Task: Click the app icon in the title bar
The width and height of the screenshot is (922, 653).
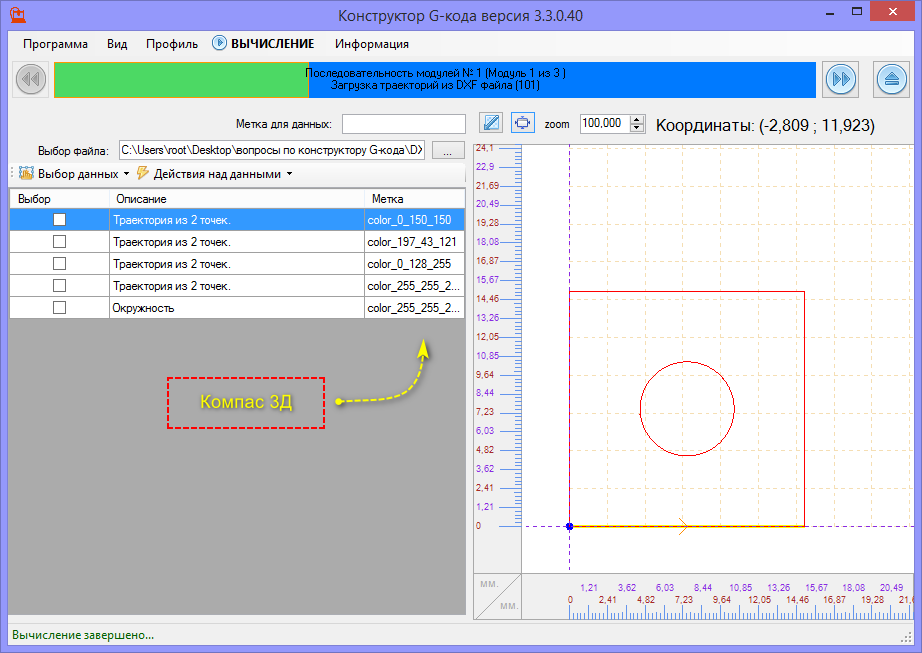Action: 17,16
